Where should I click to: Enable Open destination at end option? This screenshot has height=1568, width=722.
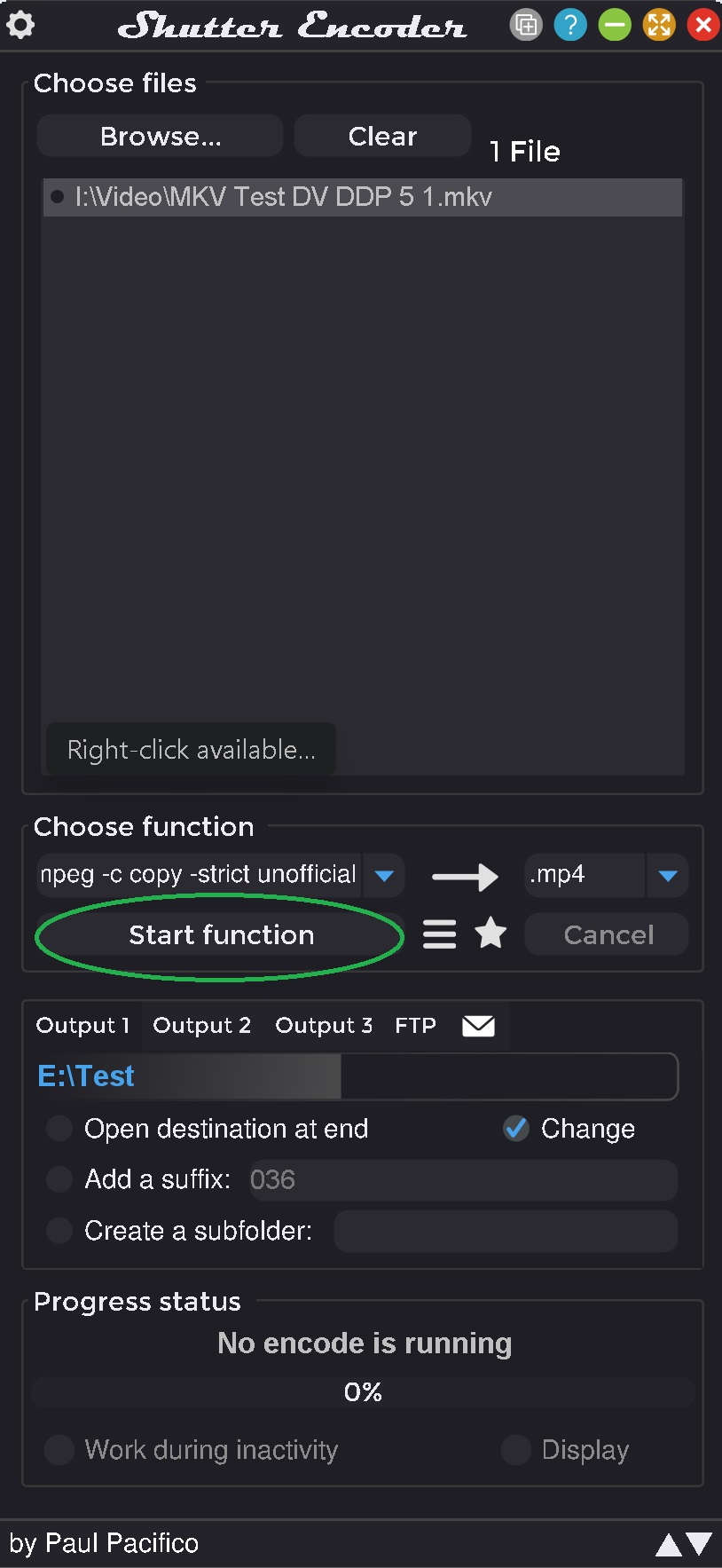pyautogui.click(x=59, y=1129)
